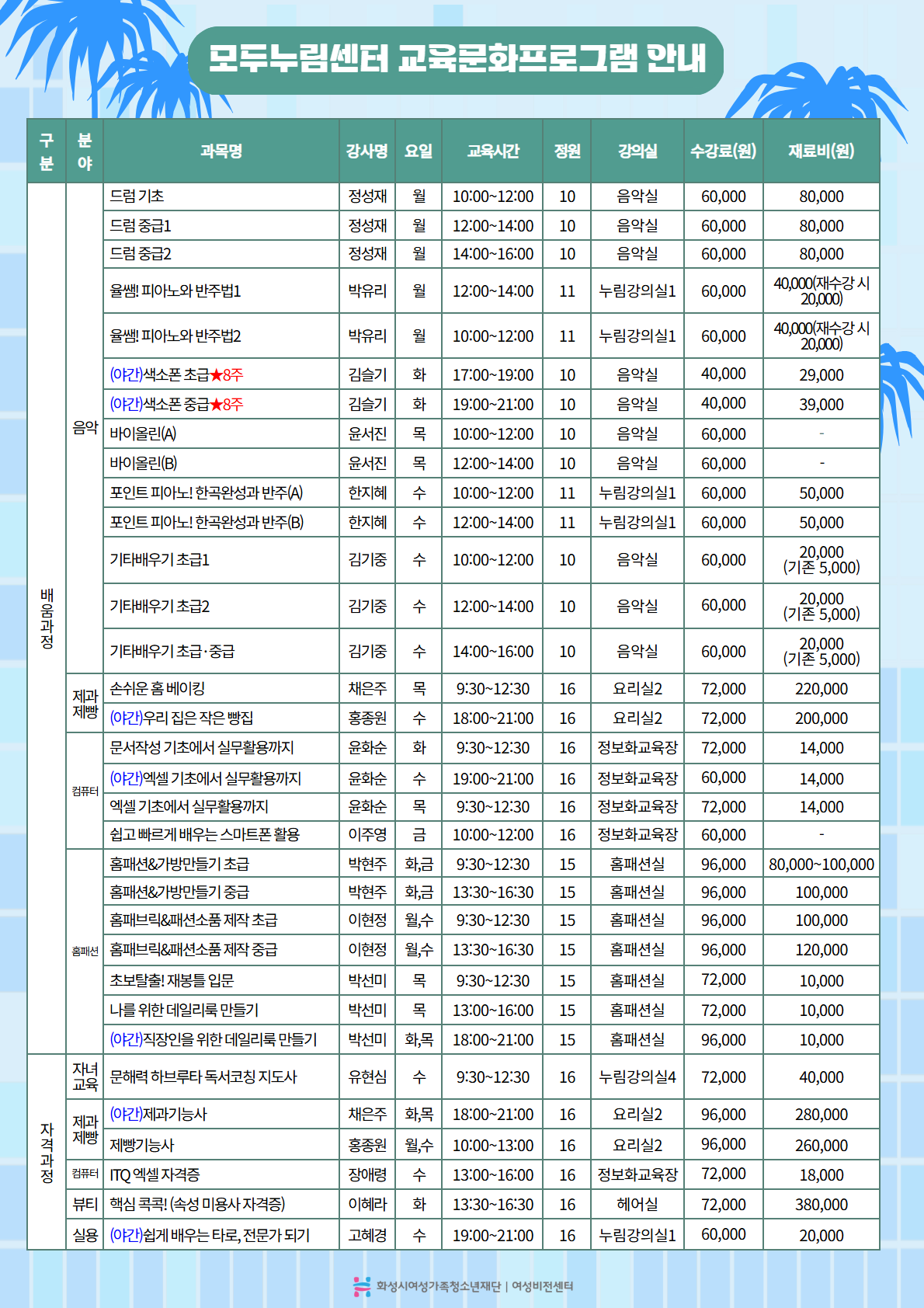Select the 재료비(원) column header
The width and height of the screenshot is (924, 1308).
pyautogui.click(x=821, y=151)
